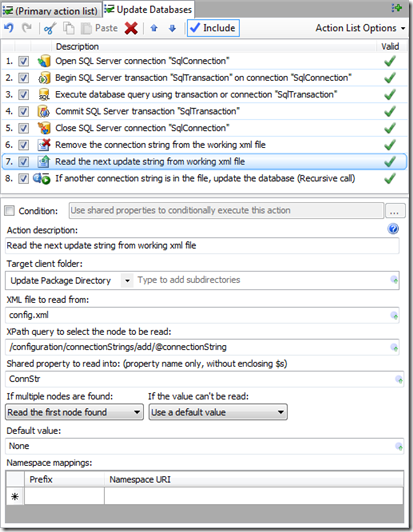The image size is (413, 532).
Task: Uncheck action 1 Open SQL Server connection
Action: [x=23, y=61]
